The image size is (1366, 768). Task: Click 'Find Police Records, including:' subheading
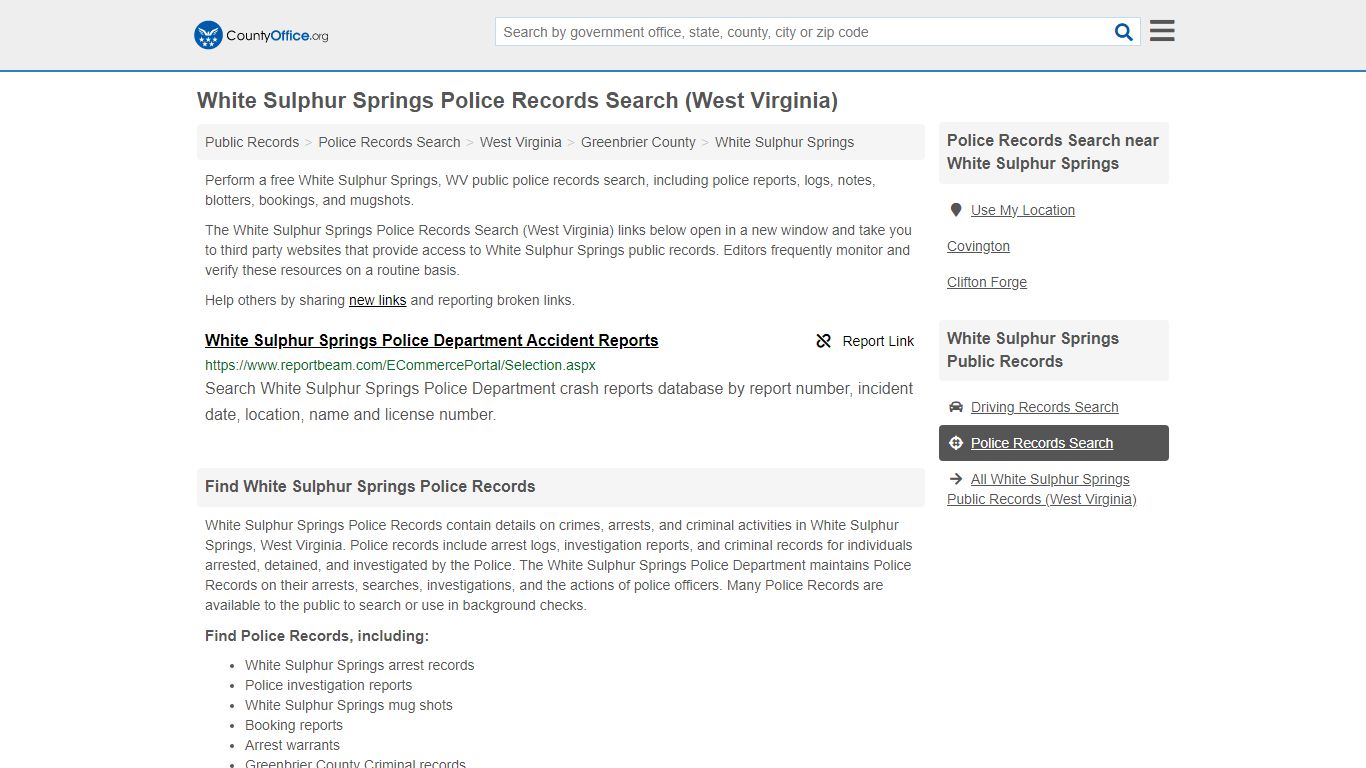317,636
